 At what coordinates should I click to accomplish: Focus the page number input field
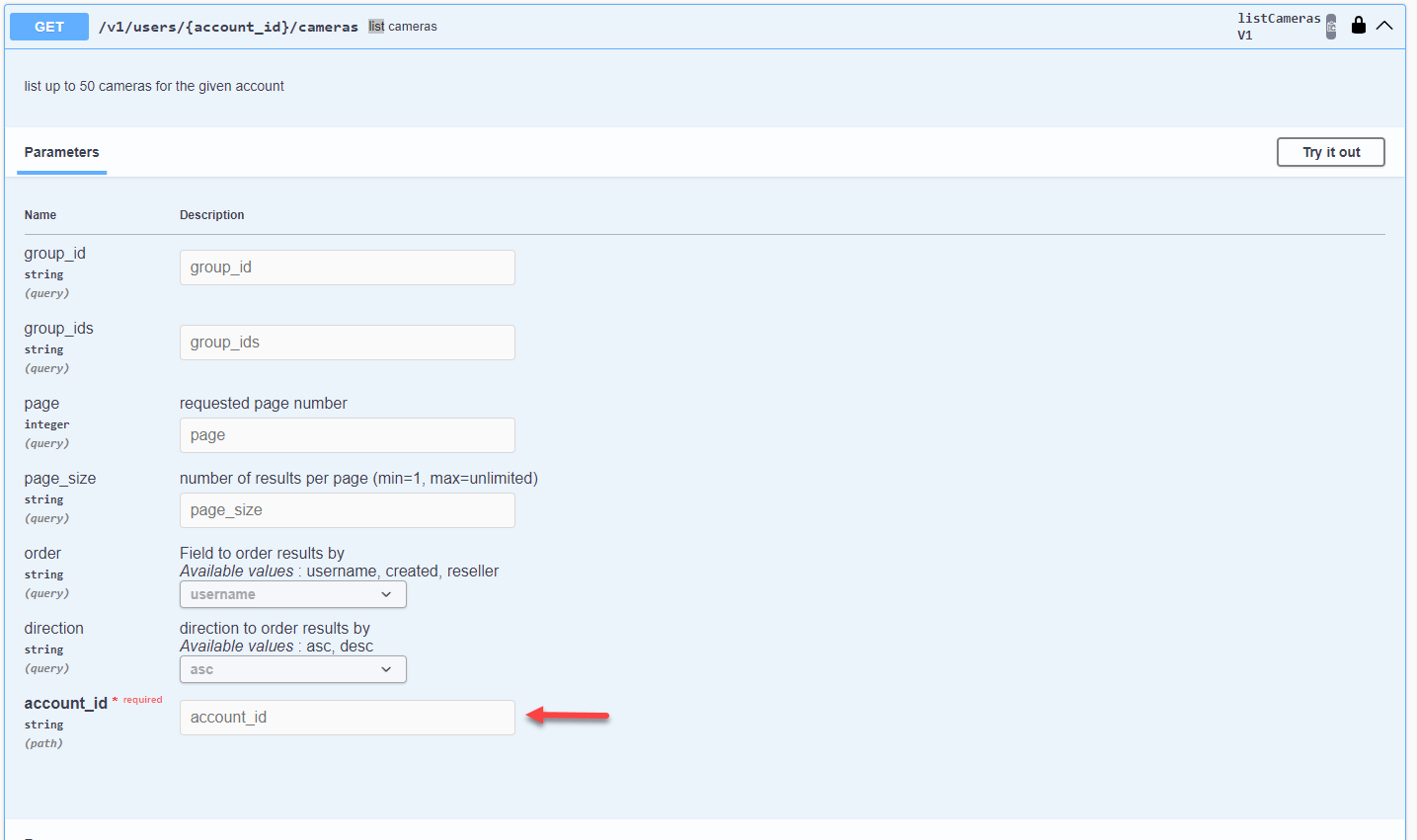coord(347,435)
